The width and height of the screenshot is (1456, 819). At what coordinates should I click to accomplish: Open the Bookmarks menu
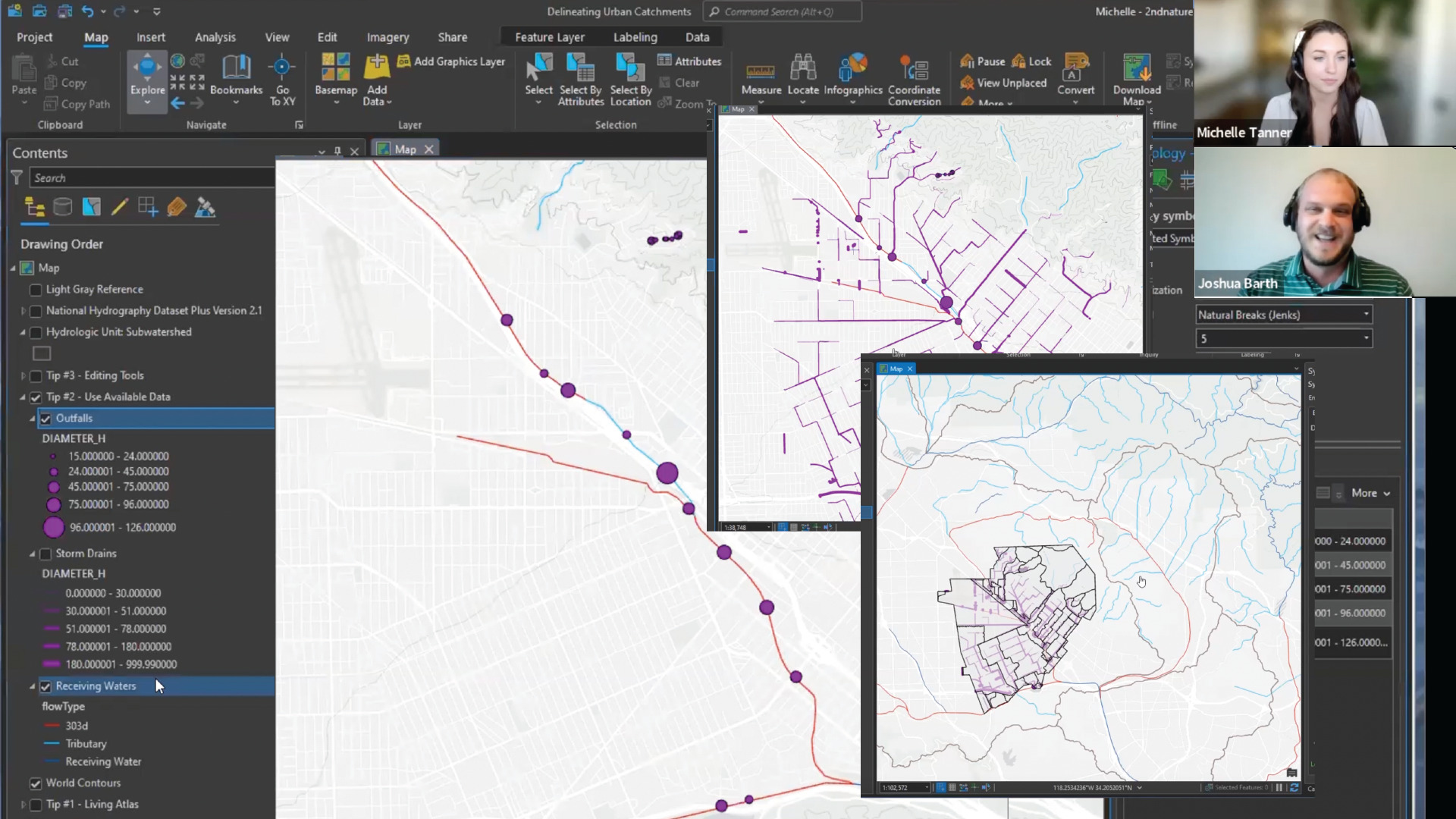coord(236,76)
